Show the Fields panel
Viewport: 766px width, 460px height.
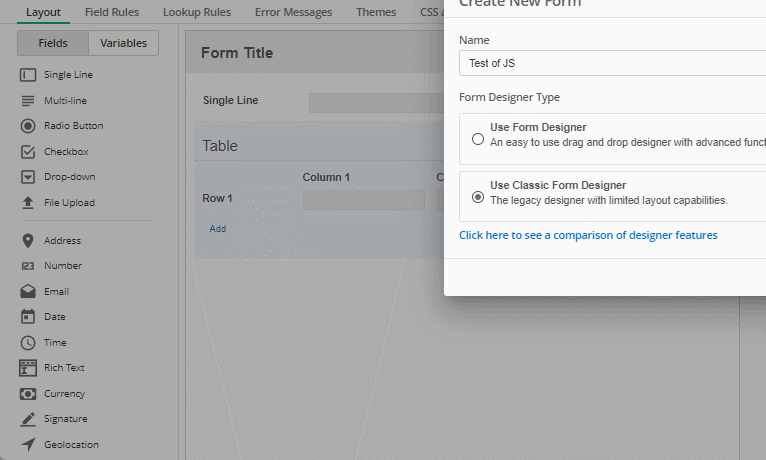coord(53,43)
